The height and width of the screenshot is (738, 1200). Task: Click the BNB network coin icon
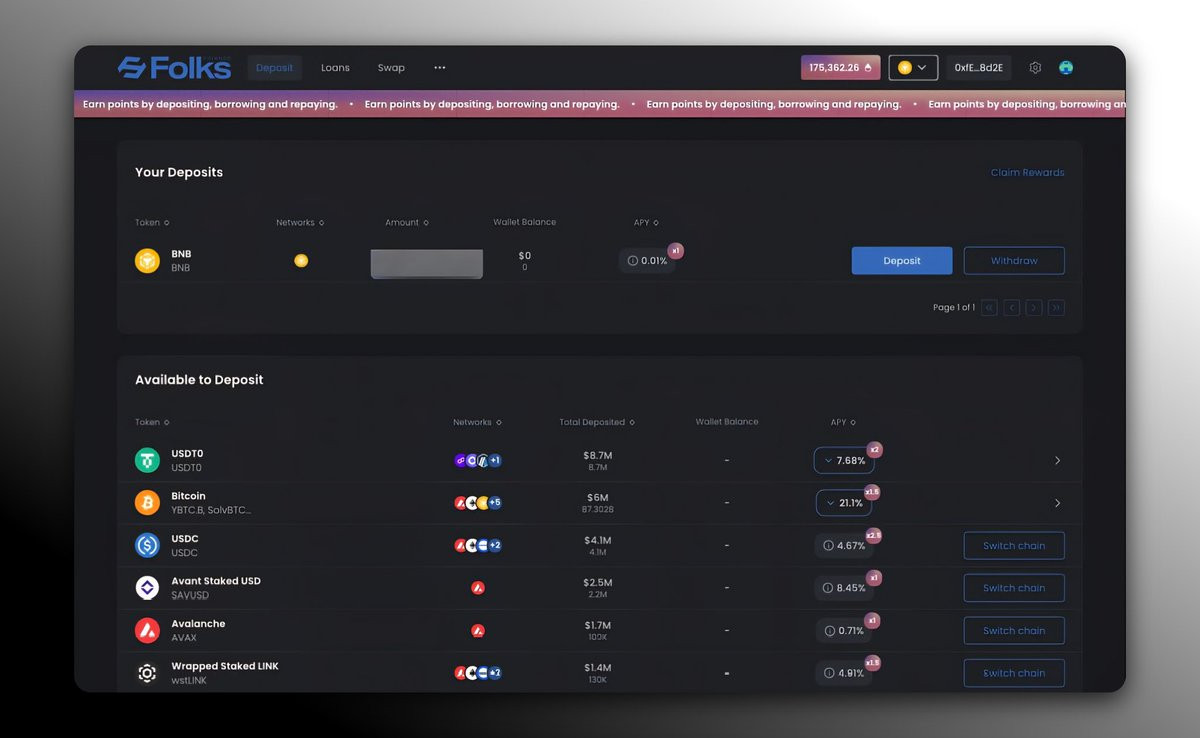point(301,261)
